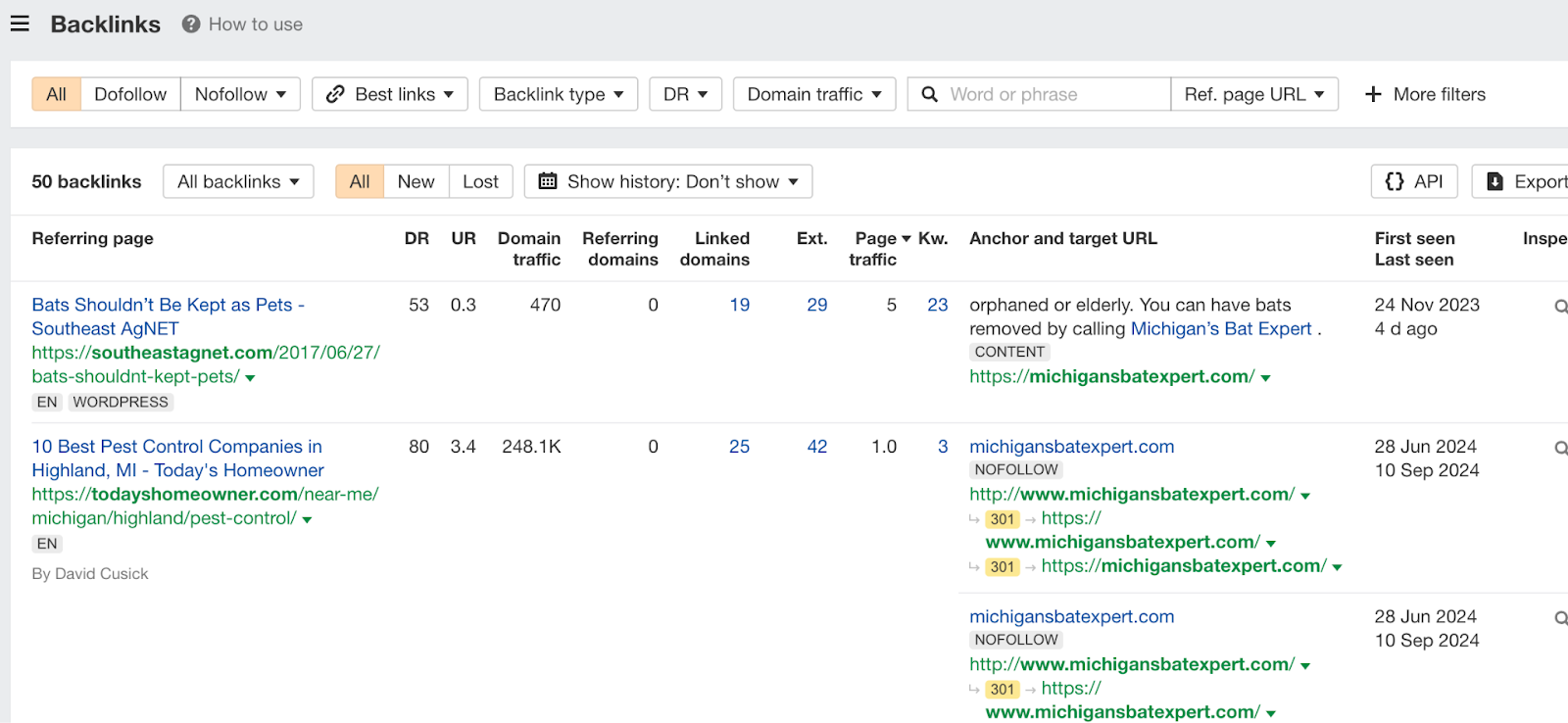Expand the southeastagnet.com URL dropdown arrow
The image size is (1568, 723).
(x=250, y=378)
